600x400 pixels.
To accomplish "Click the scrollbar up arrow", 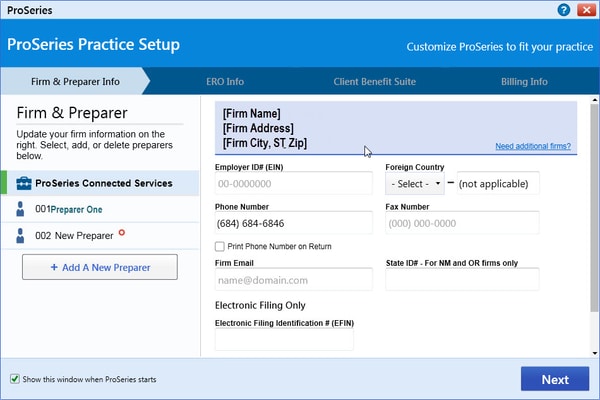I will (594, 100).
